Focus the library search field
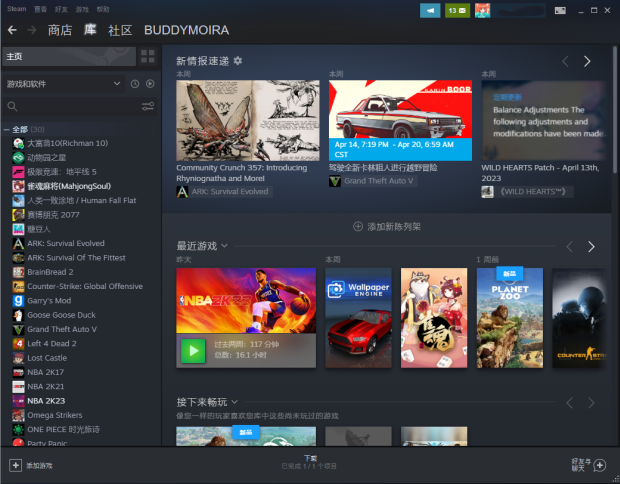Image resolution: width=620 pixels, height=484 pixels. [x=79, y=106]
